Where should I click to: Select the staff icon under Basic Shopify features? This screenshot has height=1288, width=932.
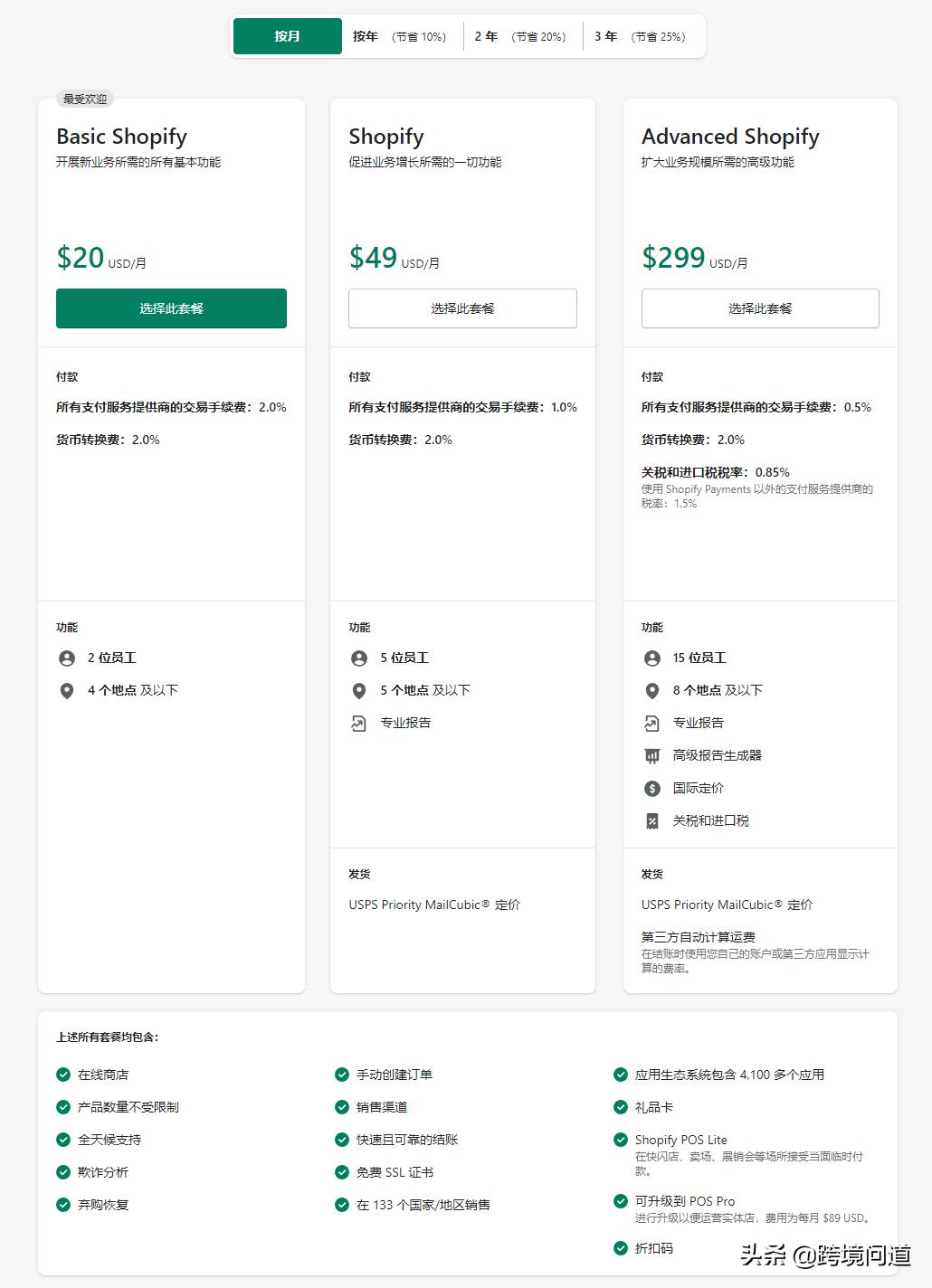[67, 658]
